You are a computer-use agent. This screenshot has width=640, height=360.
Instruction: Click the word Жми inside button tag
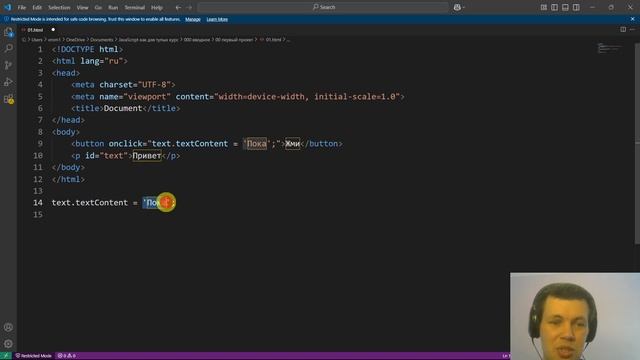[x=293, y=144]
